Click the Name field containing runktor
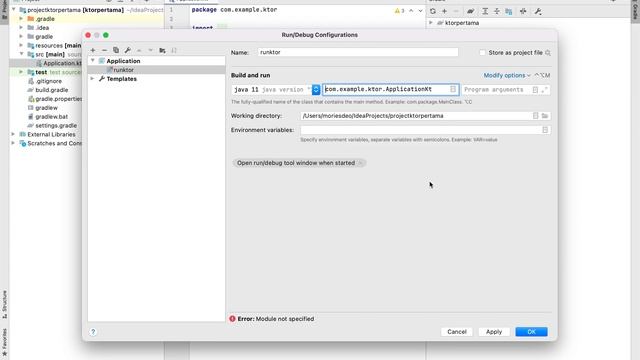This screenshot has width=640, height=360. (x=358, y=52)
